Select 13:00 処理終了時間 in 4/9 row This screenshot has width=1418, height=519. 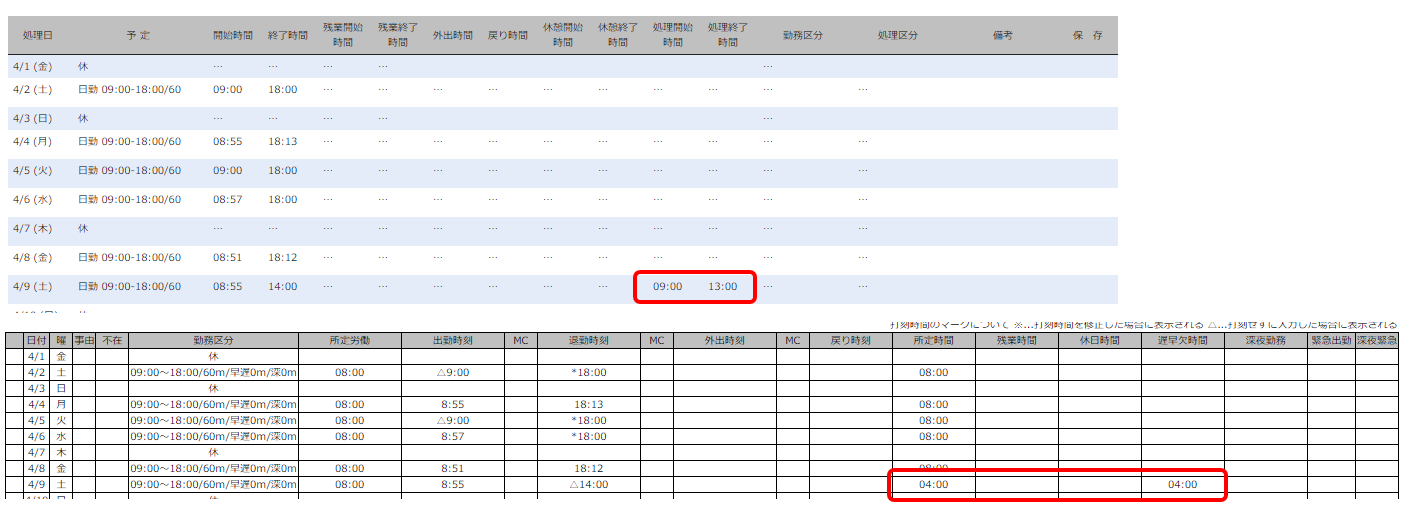click(722, 287)
